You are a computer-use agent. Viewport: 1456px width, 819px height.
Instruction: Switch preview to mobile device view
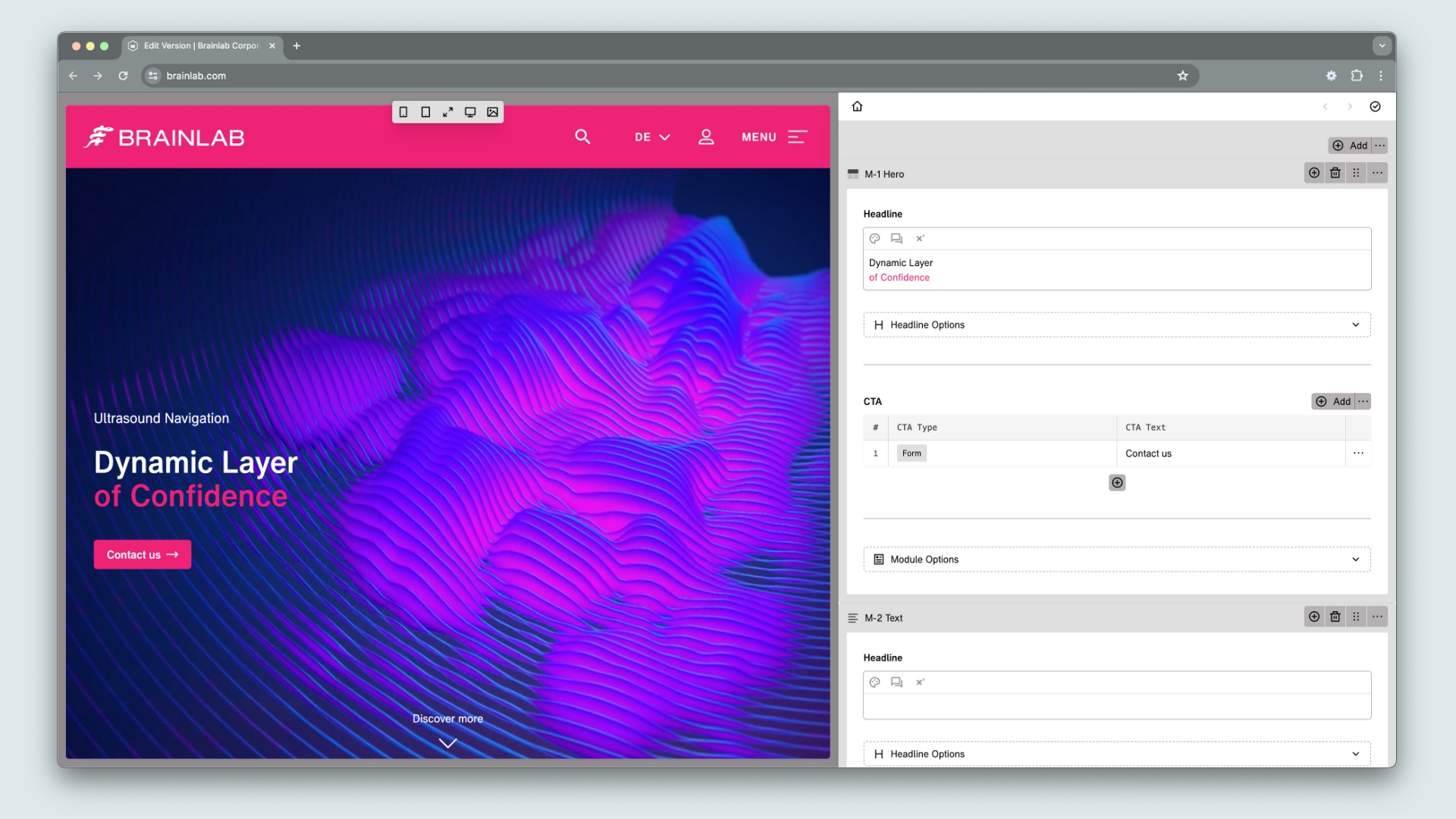(x=403, y=112)
